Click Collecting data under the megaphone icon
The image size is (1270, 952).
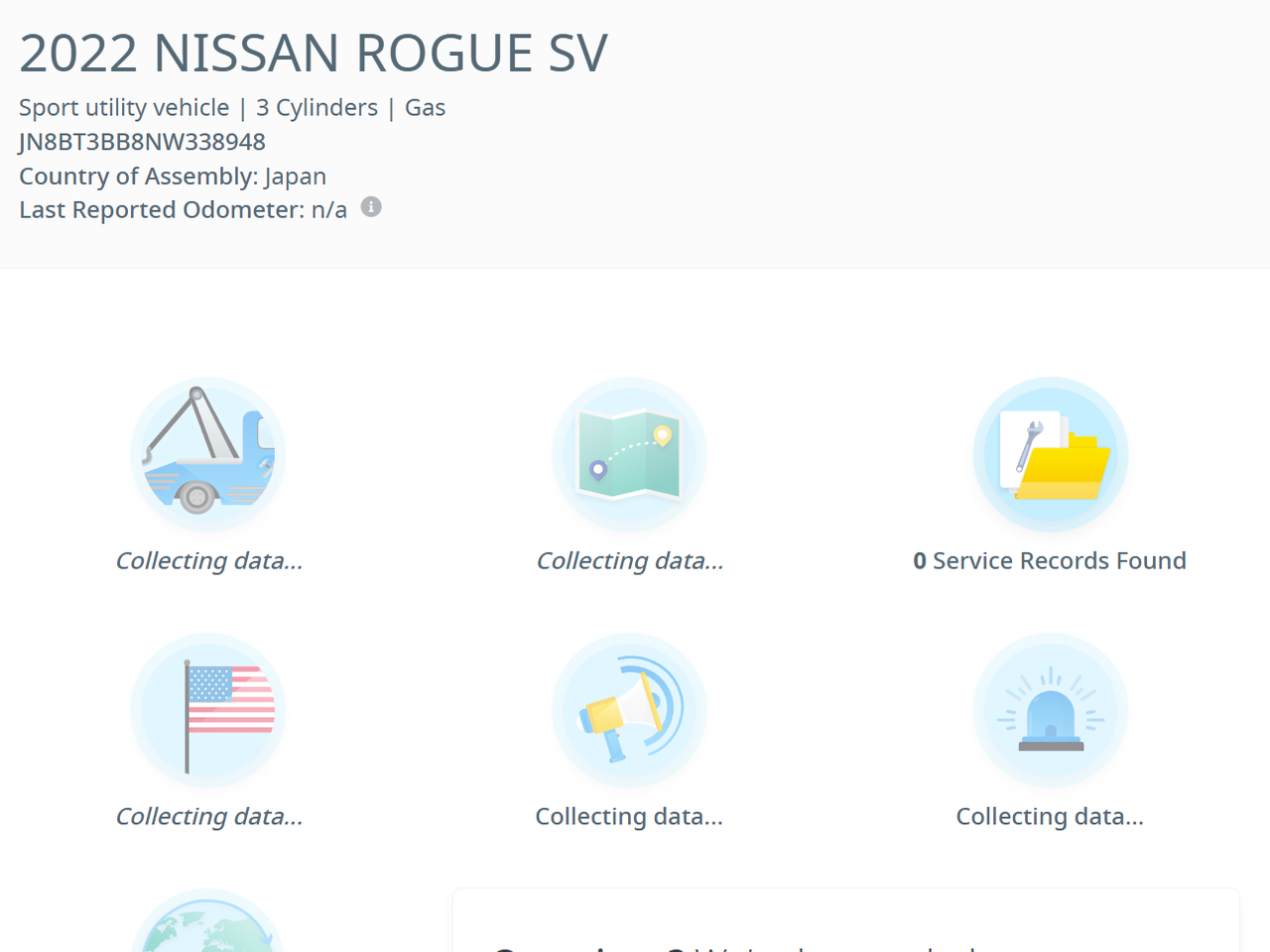629,816
